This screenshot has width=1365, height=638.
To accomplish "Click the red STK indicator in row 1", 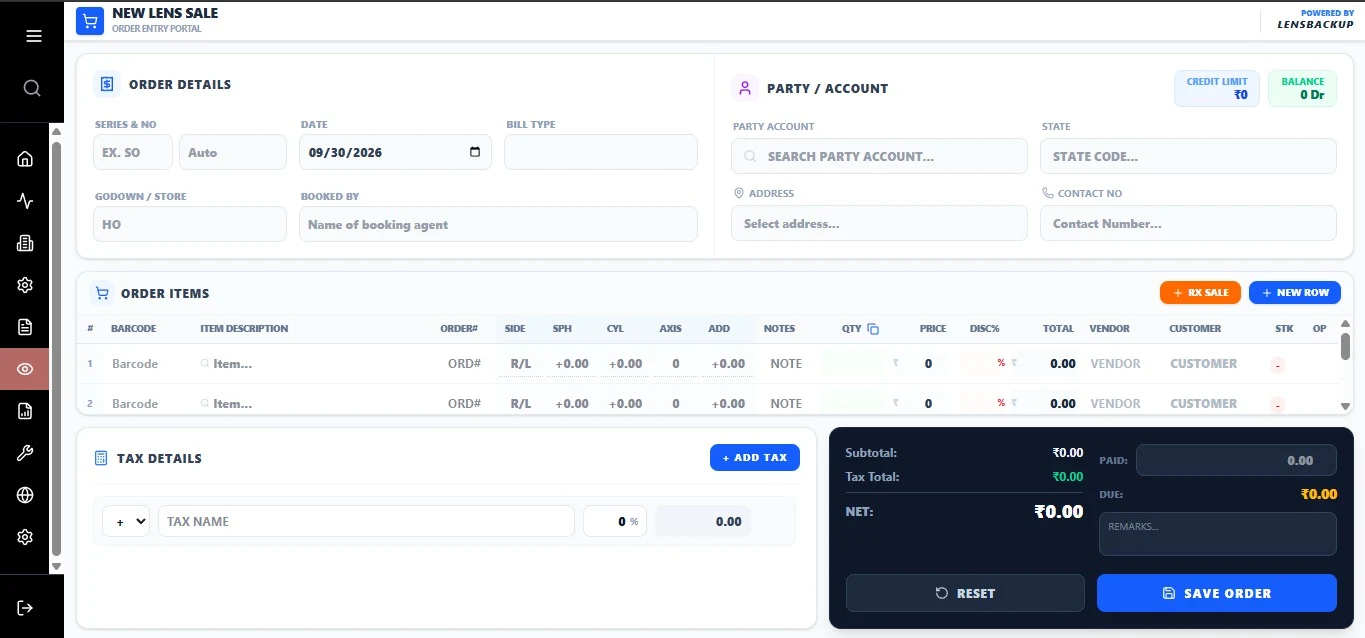I will click(x=1278, y=365).
